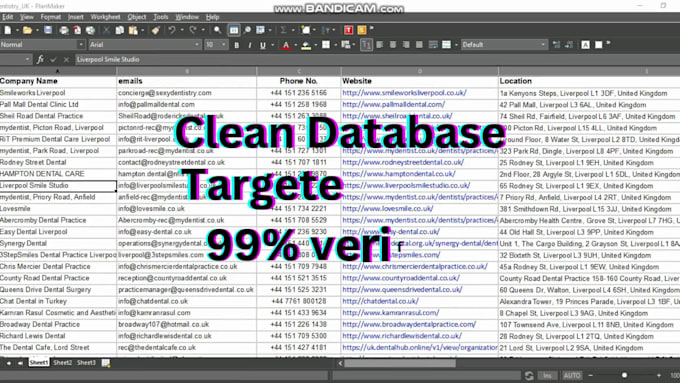Undo the last action with the Undo arrow
Image resolution: width=680 pixels, height=383 pixels.
[172, 30]
